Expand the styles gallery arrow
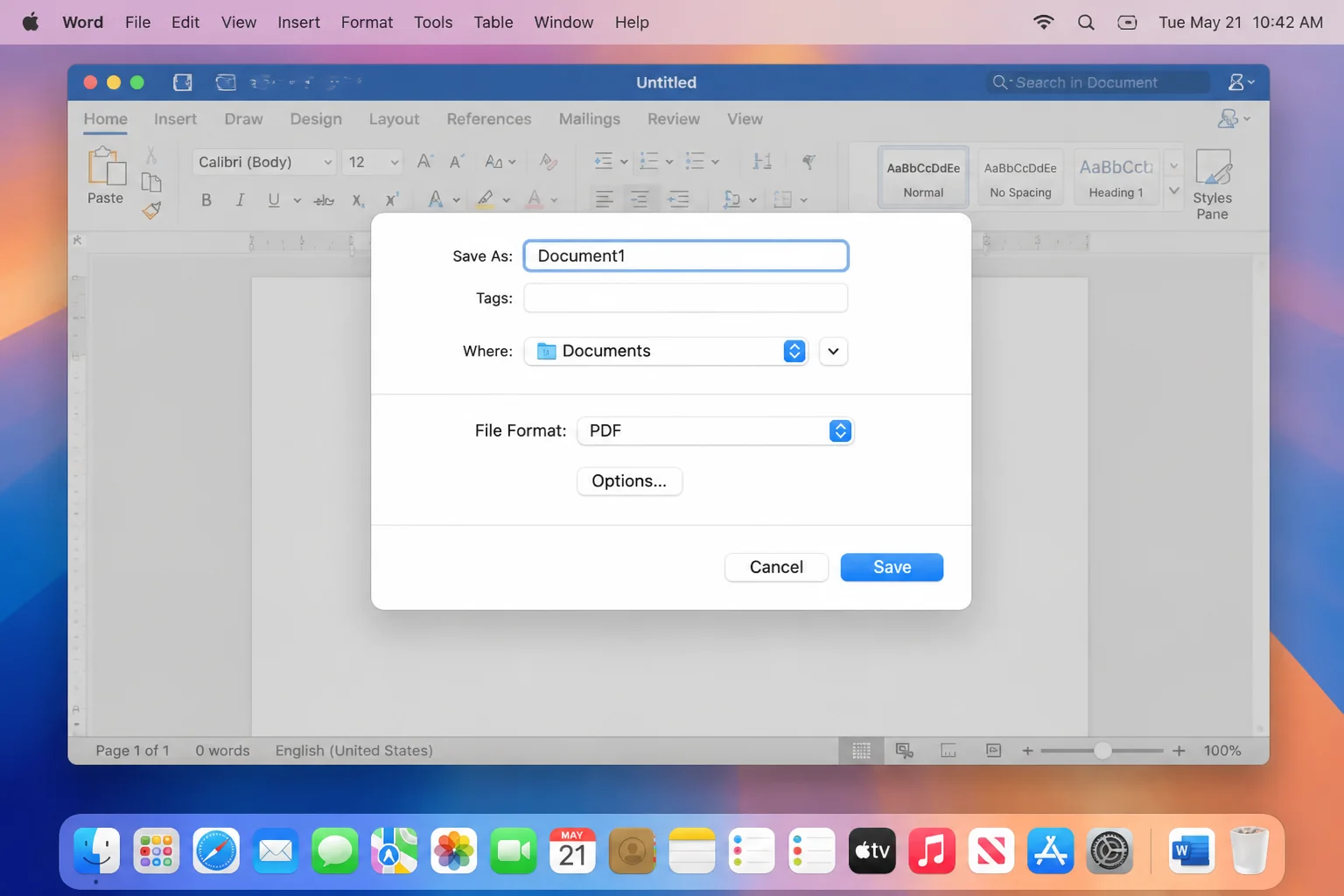The height and width of the screenshot is (896, 1344). (x=1174, y=191)
